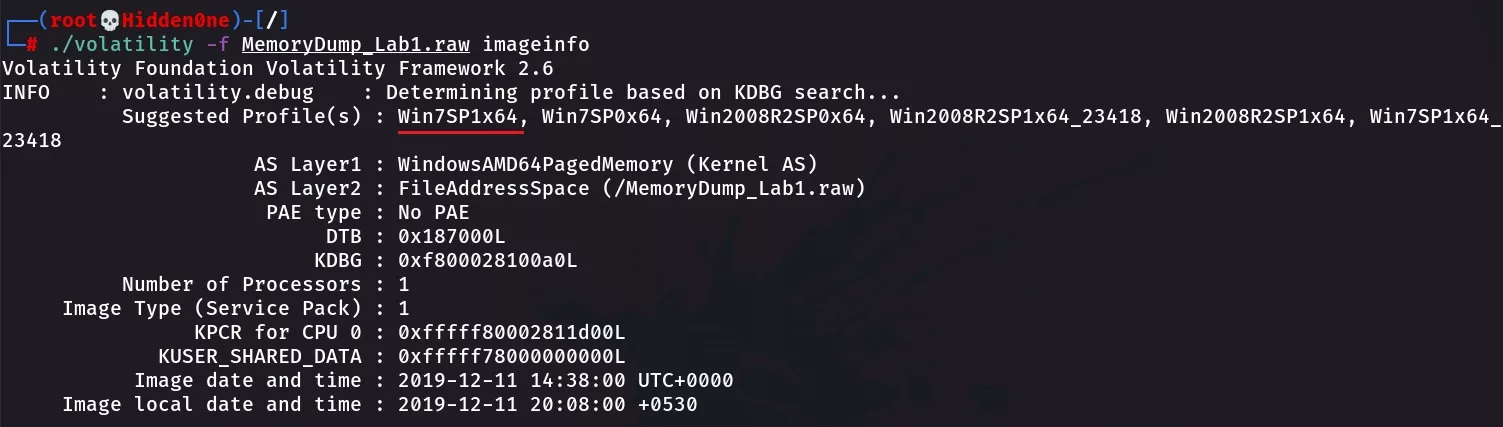
Task: Click the image date 2019-12-11 14:38:00
Action: [512, 381]
